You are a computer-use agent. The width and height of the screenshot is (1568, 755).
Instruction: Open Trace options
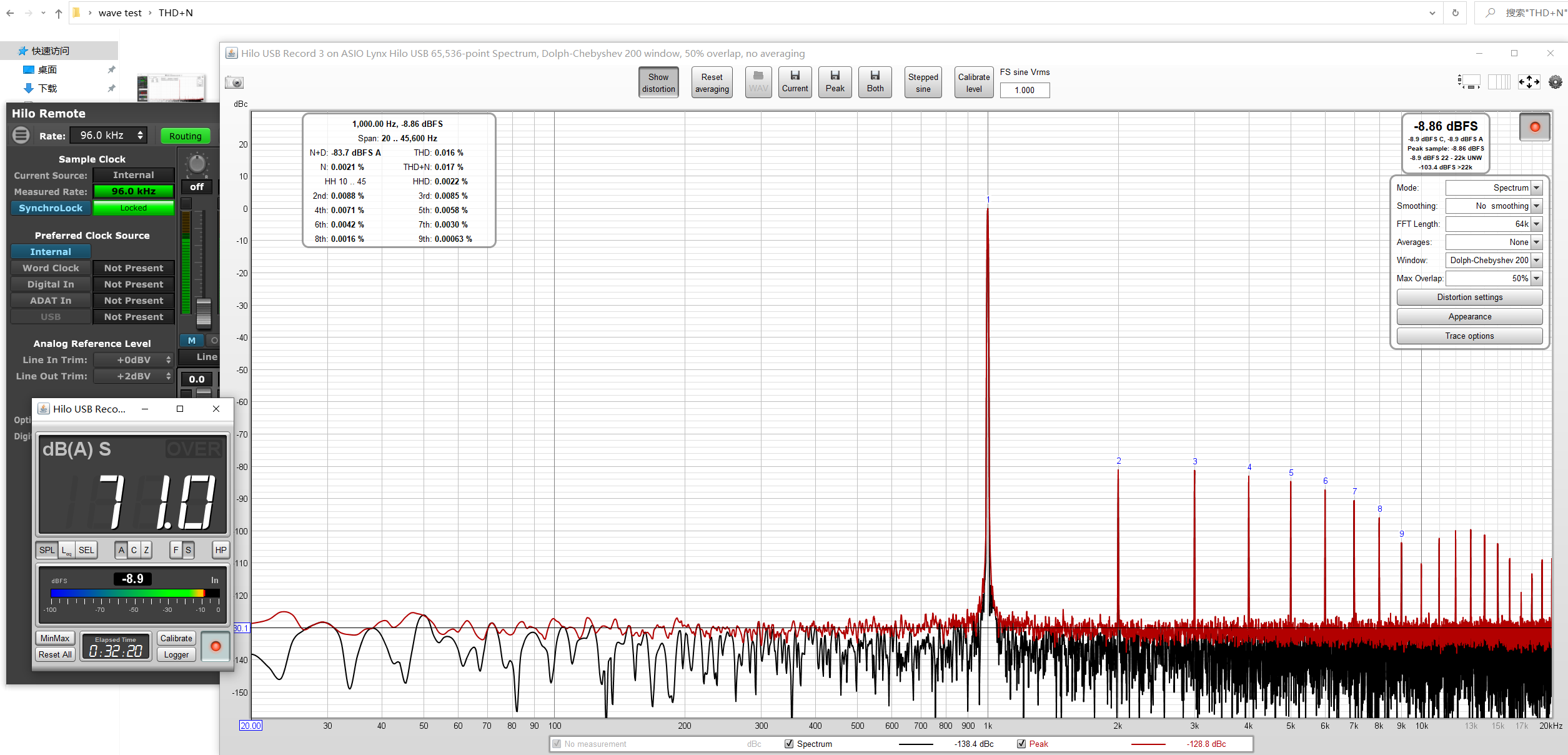1469,336
